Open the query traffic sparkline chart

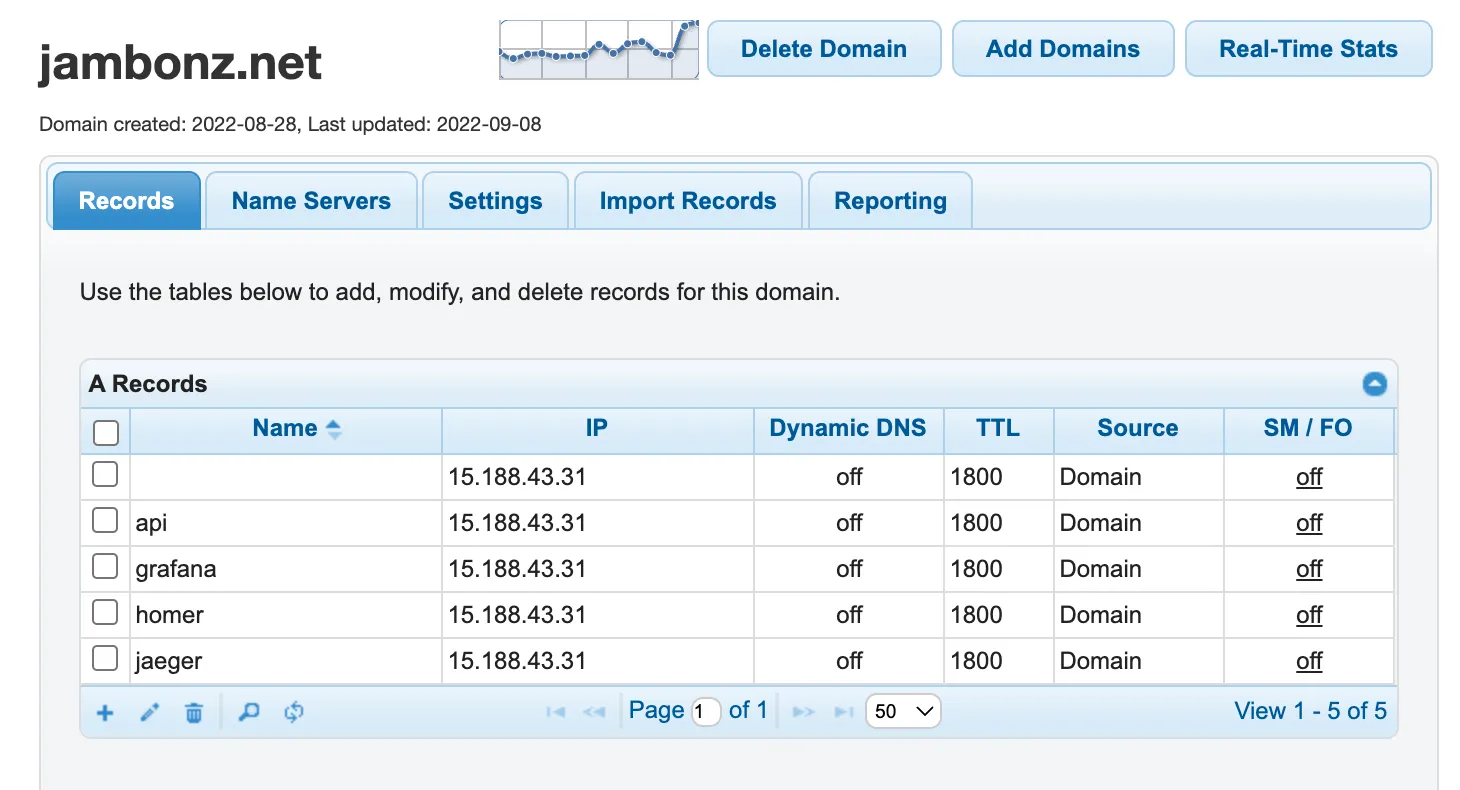coord(599,49)
